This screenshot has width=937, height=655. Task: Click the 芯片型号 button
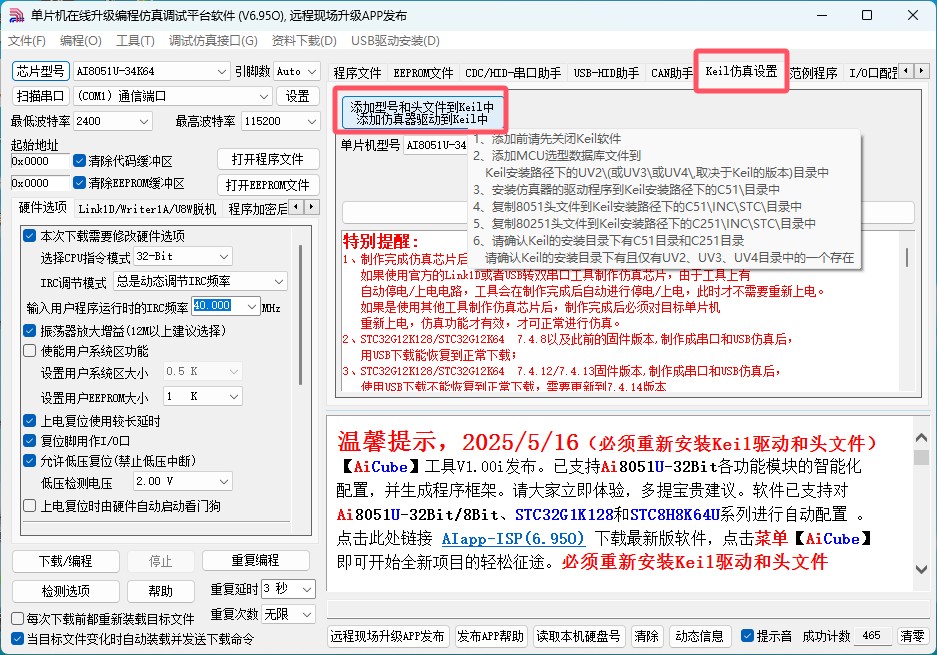(41, 71)
